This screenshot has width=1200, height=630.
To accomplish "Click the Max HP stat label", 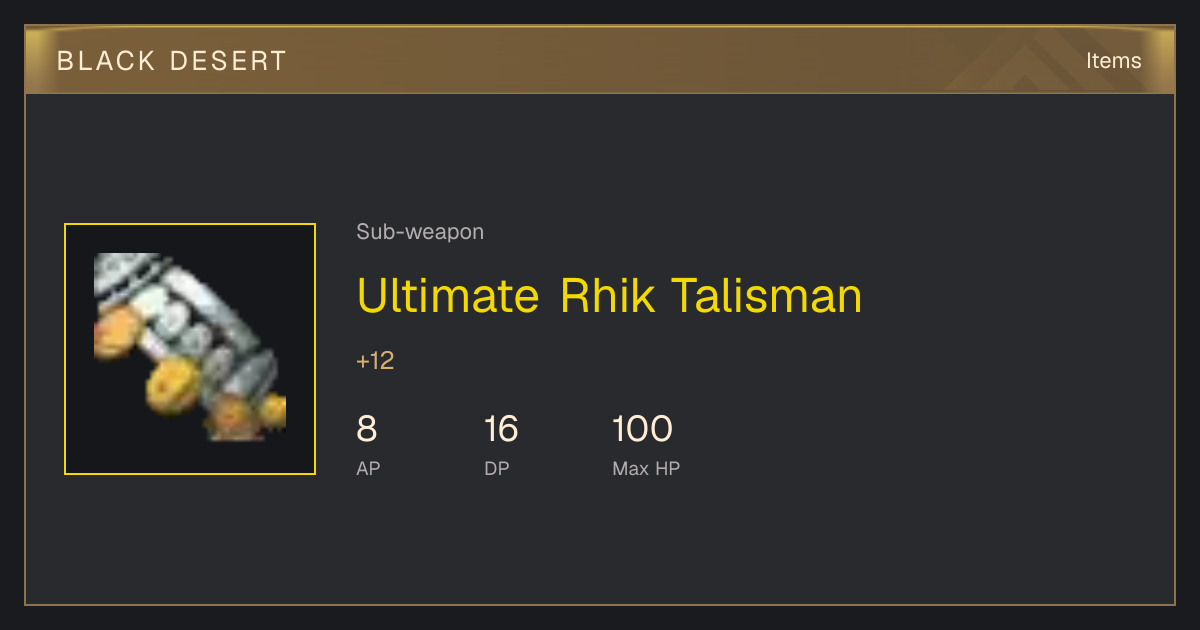I will click(646, 468).
